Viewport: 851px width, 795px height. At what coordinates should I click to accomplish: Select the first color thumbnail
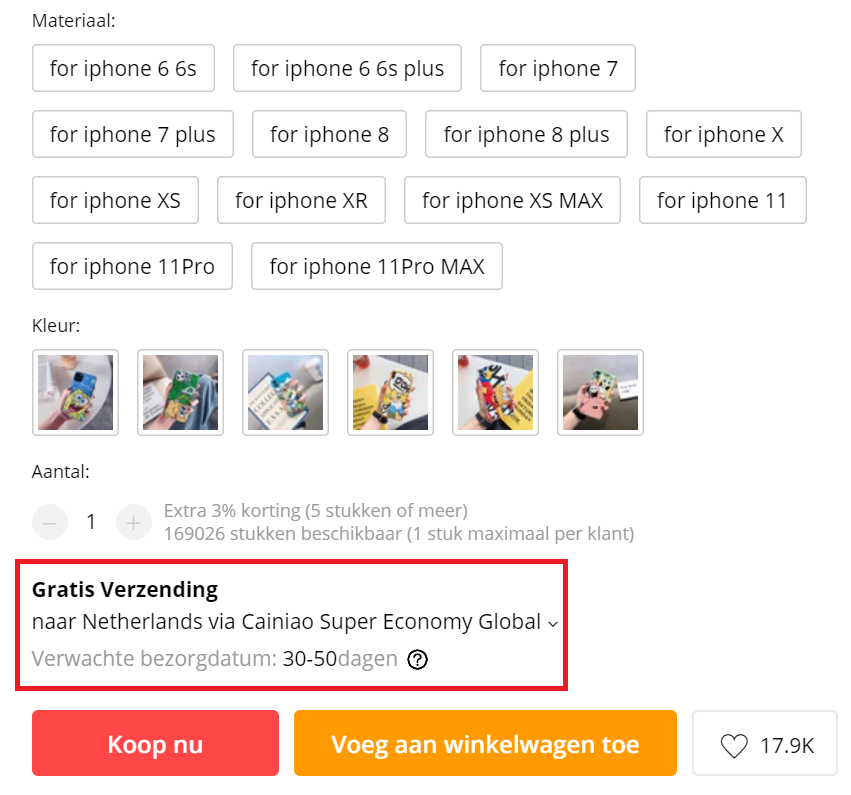click(76, 392)
